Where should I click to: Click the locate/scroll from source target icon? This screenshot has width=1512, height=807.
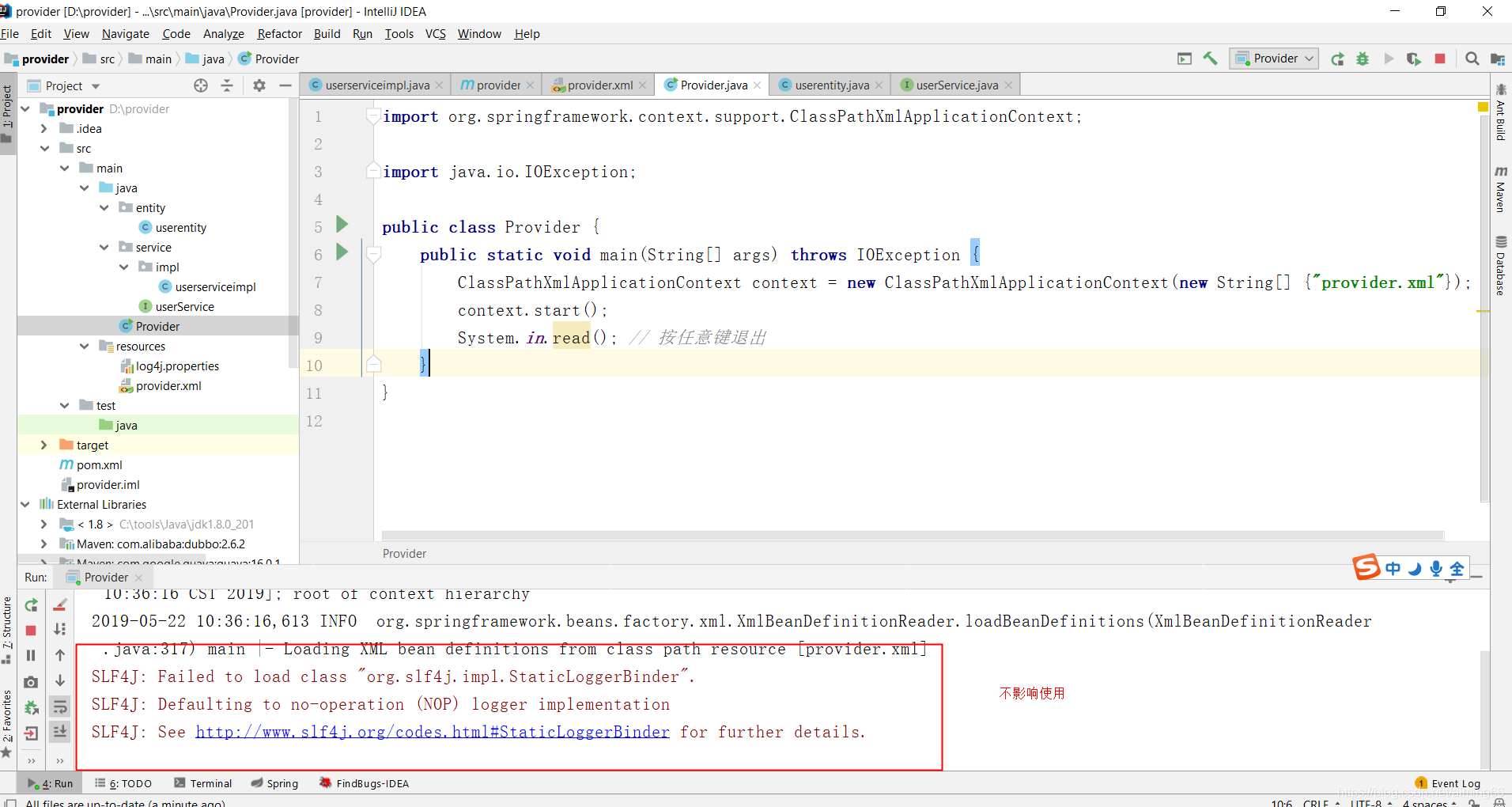(201, 85)
